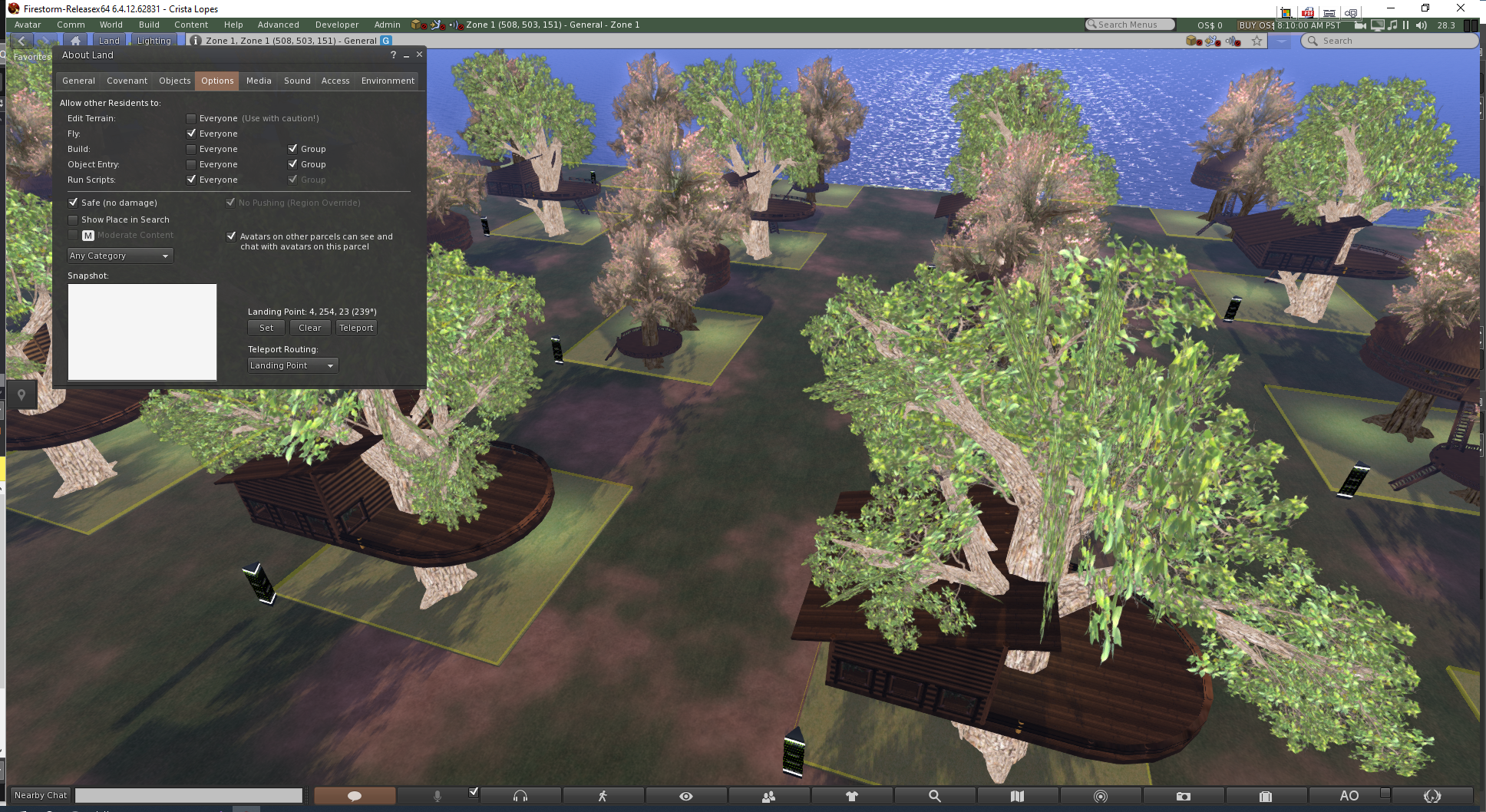Click the Teleport button
The image size is (1486, 812).
[x=356, y=328]
